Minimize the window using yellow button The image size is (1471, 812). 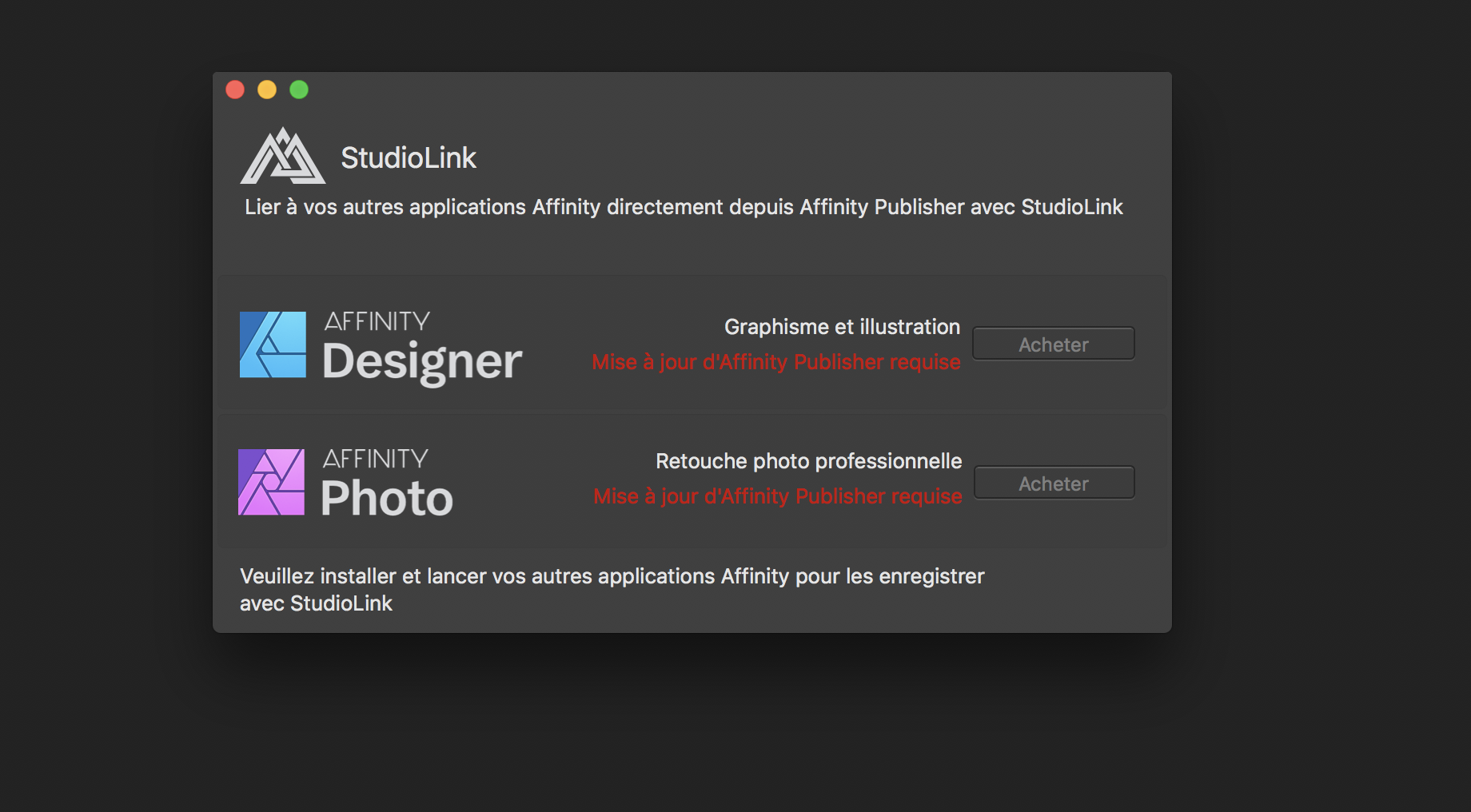pyautogui.click(x=267, y=90)
